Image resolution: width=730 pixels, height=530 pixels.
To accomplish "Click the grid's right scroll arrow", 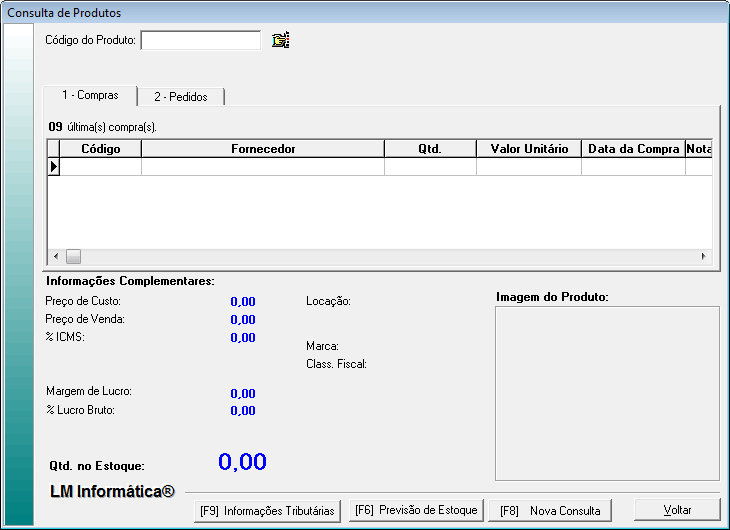I will click(703, 256).
